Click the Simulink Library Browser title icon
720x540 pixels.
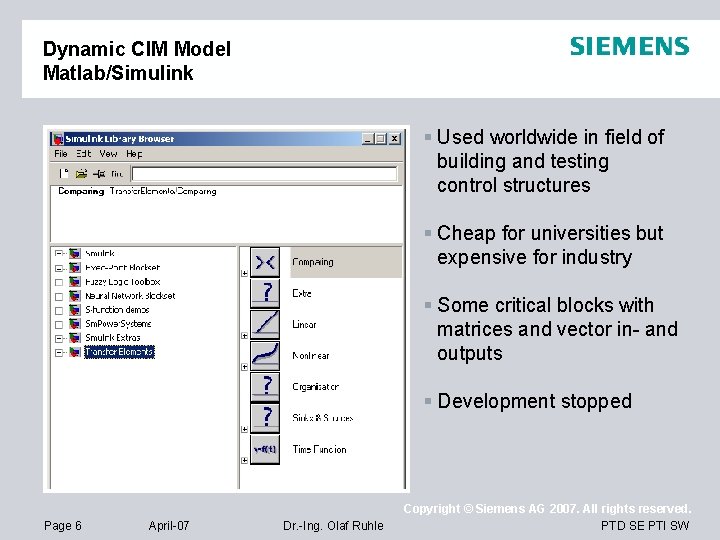tap(58, 139)
